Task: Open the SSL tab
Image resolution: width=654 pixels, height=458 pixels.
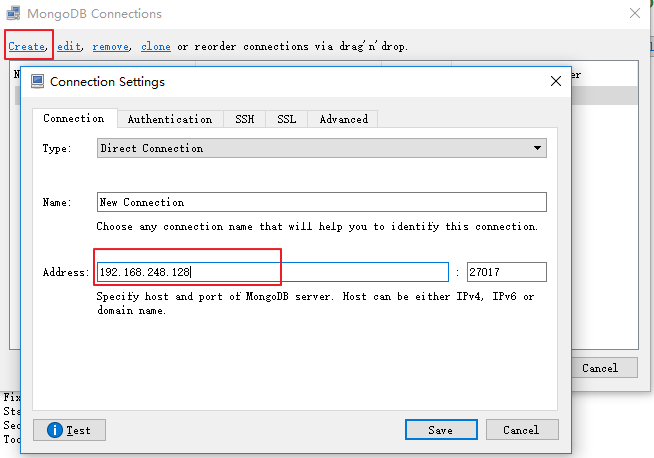Action: pyautogui.click(x=287, y=119)
